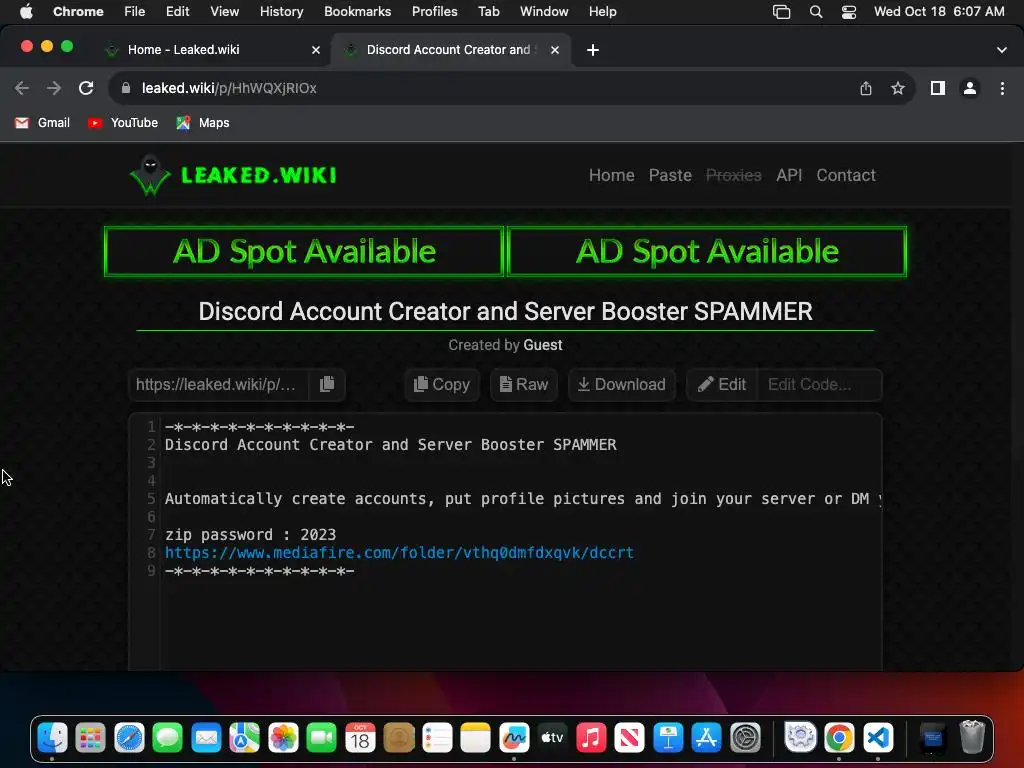This screenshot has height=768, width=1024.
Task: Click the Guest author name
Action: [543, 345]
